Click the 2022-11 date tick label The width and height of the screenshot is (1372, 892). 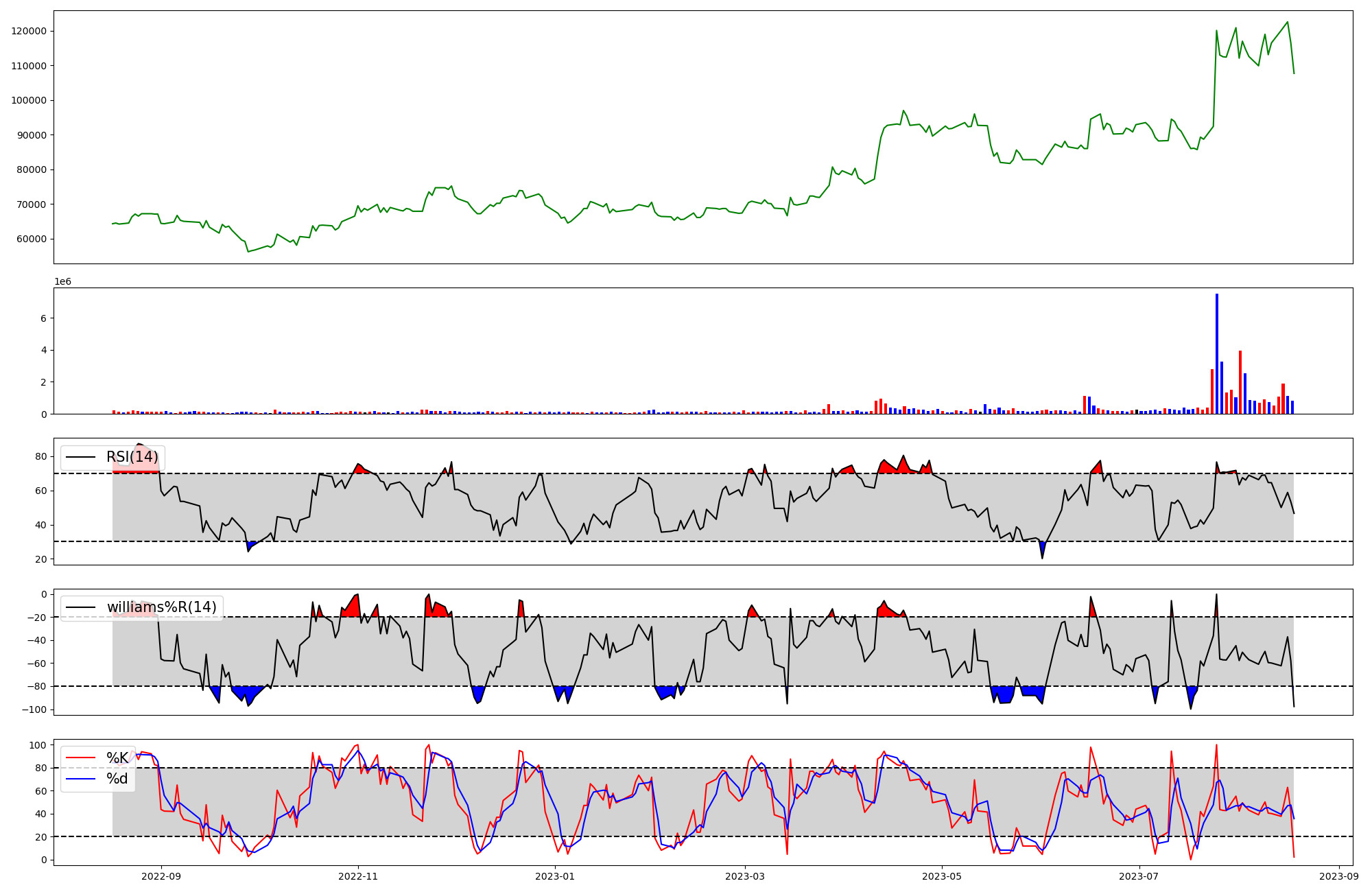[x=358, y=876]
